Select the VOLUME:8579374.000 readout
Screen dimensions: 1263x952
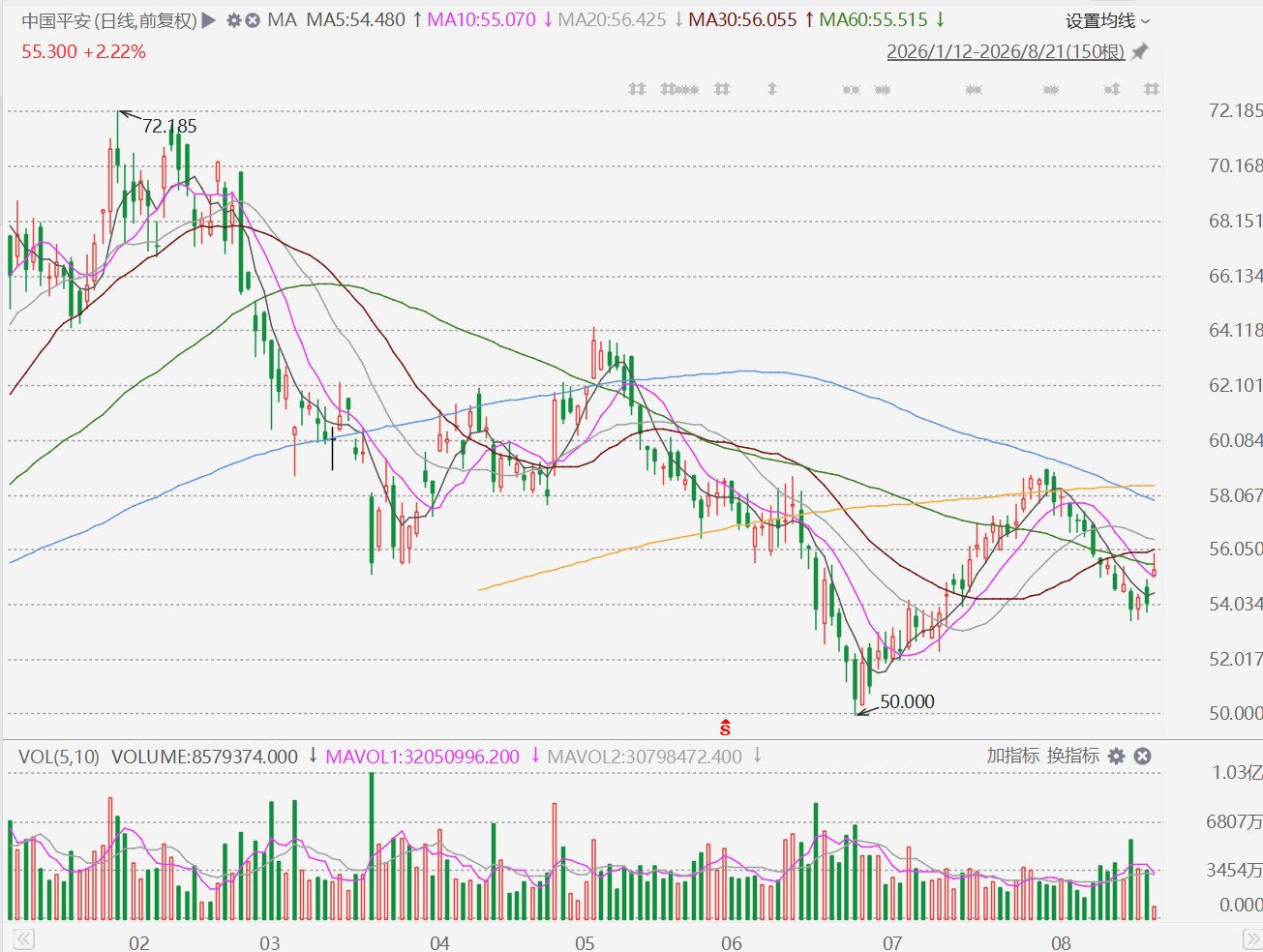[204, 757]
